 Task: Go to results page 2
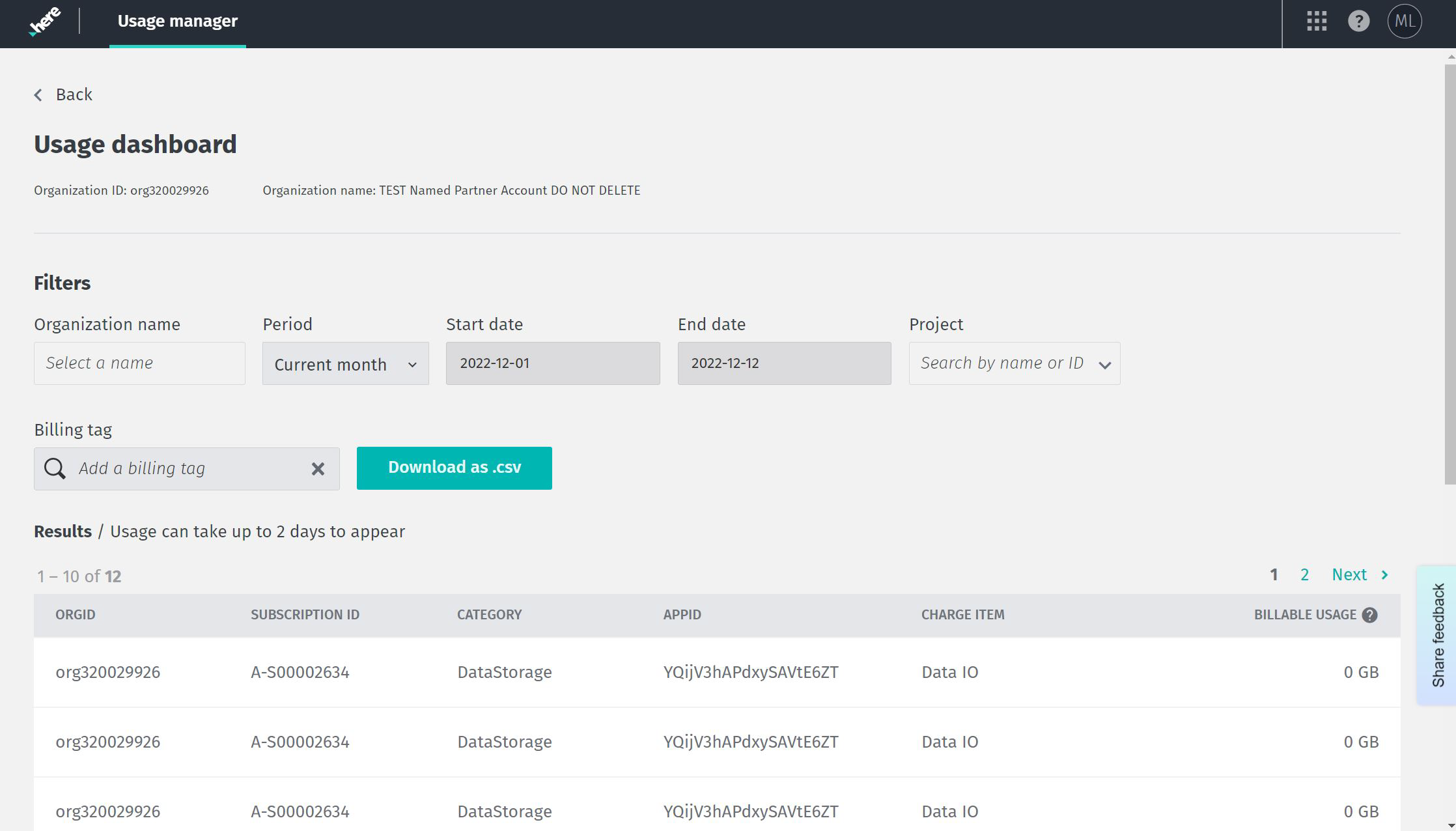click(x=1304, y=575)
